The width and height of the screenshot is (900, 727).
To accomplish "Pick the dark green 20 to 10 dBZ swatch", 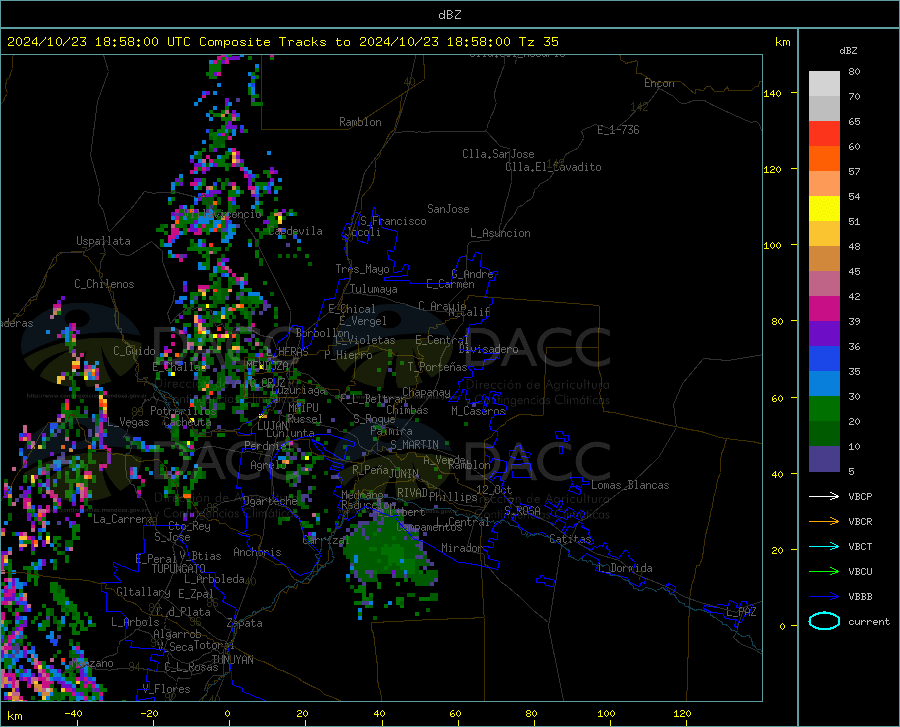I will pos(824,434).
